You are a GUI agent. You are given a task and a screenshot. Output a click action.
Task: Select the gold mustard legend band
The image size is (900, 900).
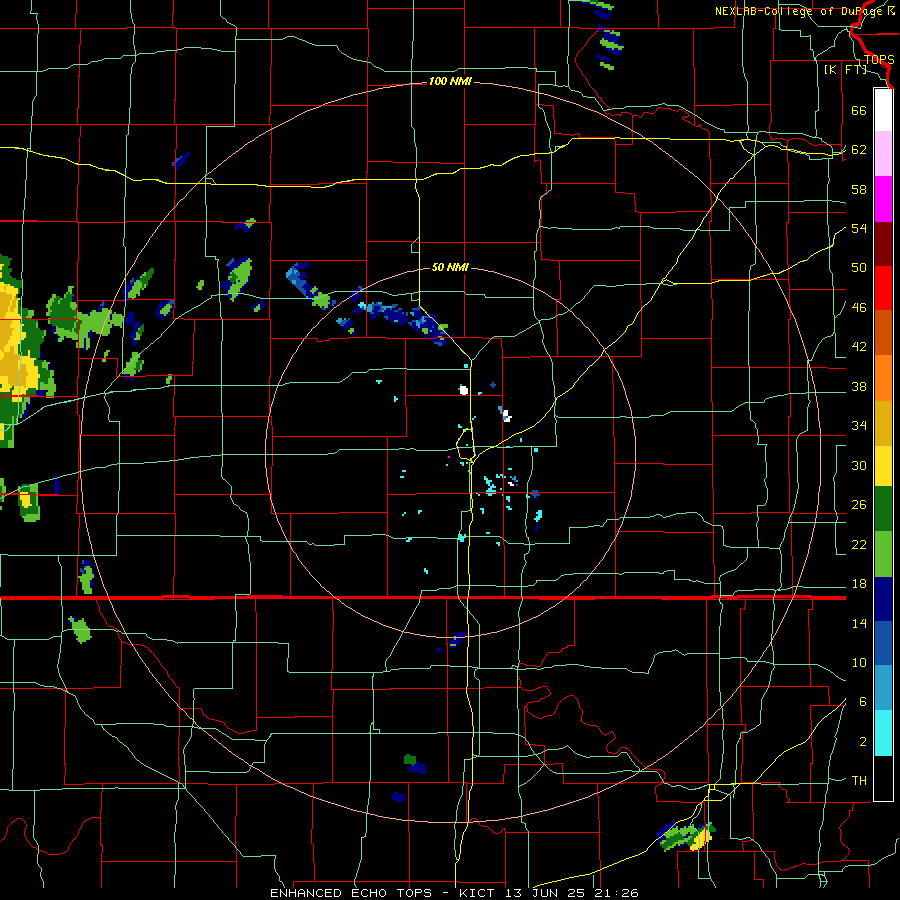883,423
